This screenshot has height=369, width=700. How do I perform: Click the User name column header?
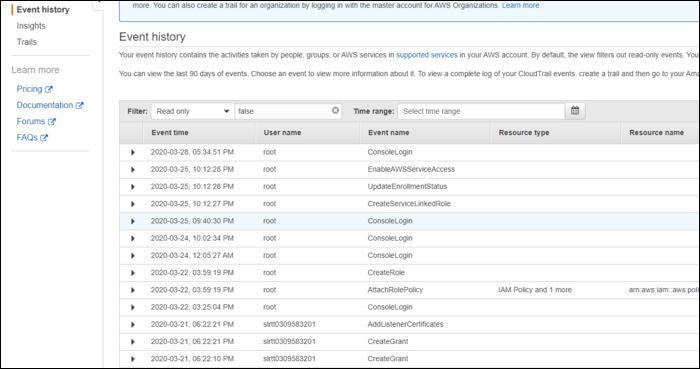click(x=282, y=133)
